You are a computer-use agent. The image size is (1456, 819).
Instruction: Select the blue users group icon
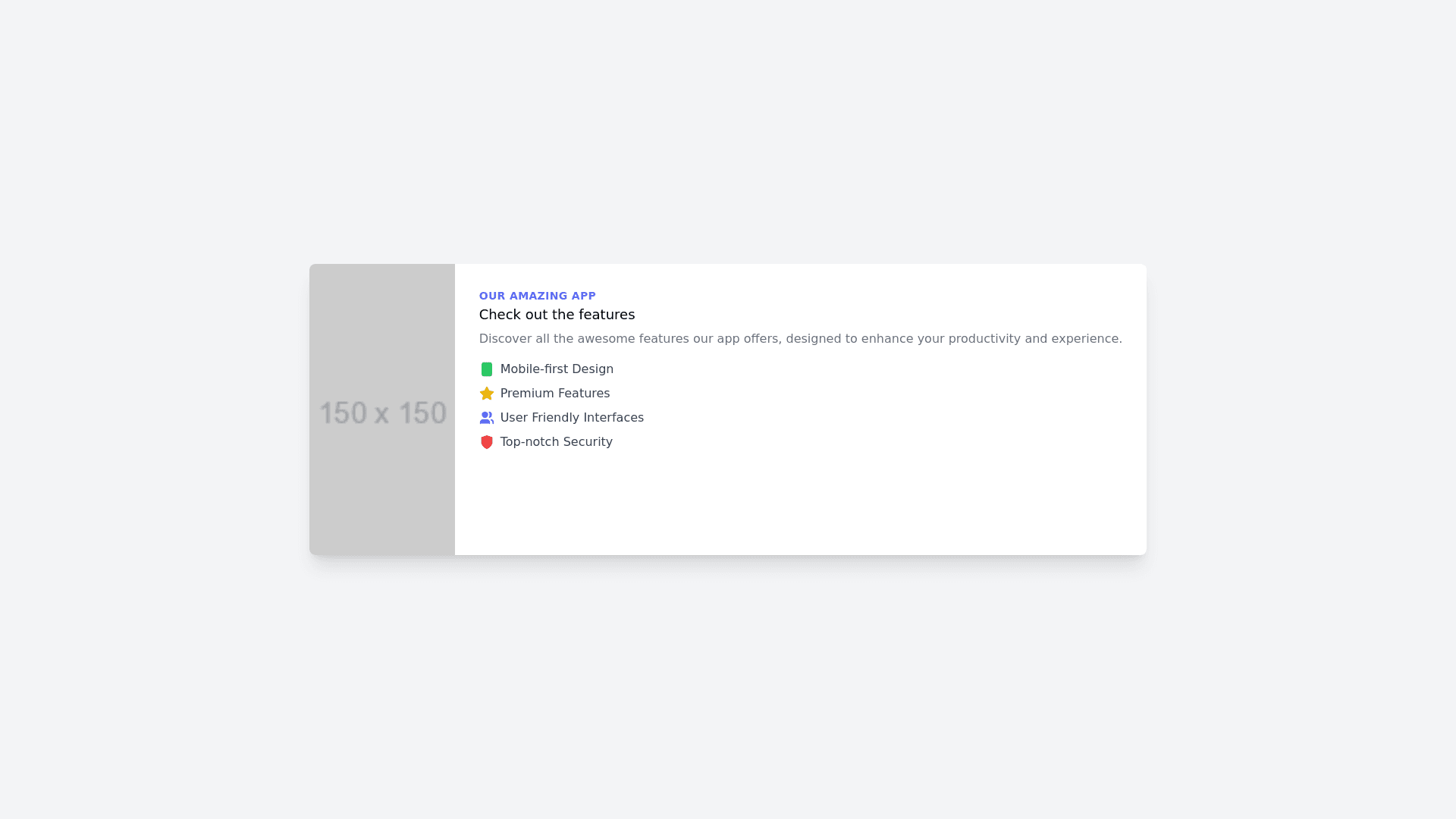(x=487, y=418)
